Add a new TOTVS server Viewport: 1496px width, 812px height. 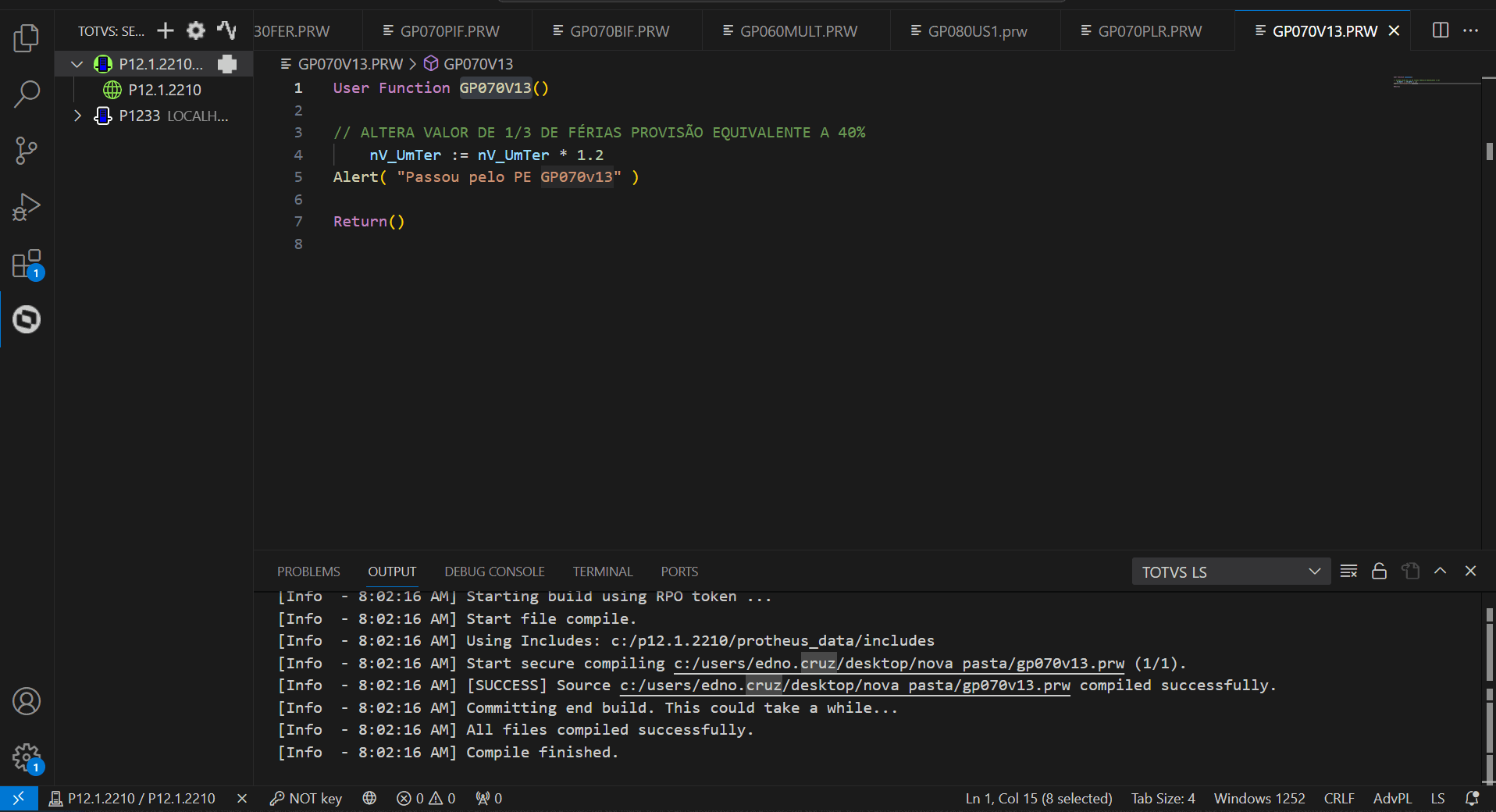(166, 30)
